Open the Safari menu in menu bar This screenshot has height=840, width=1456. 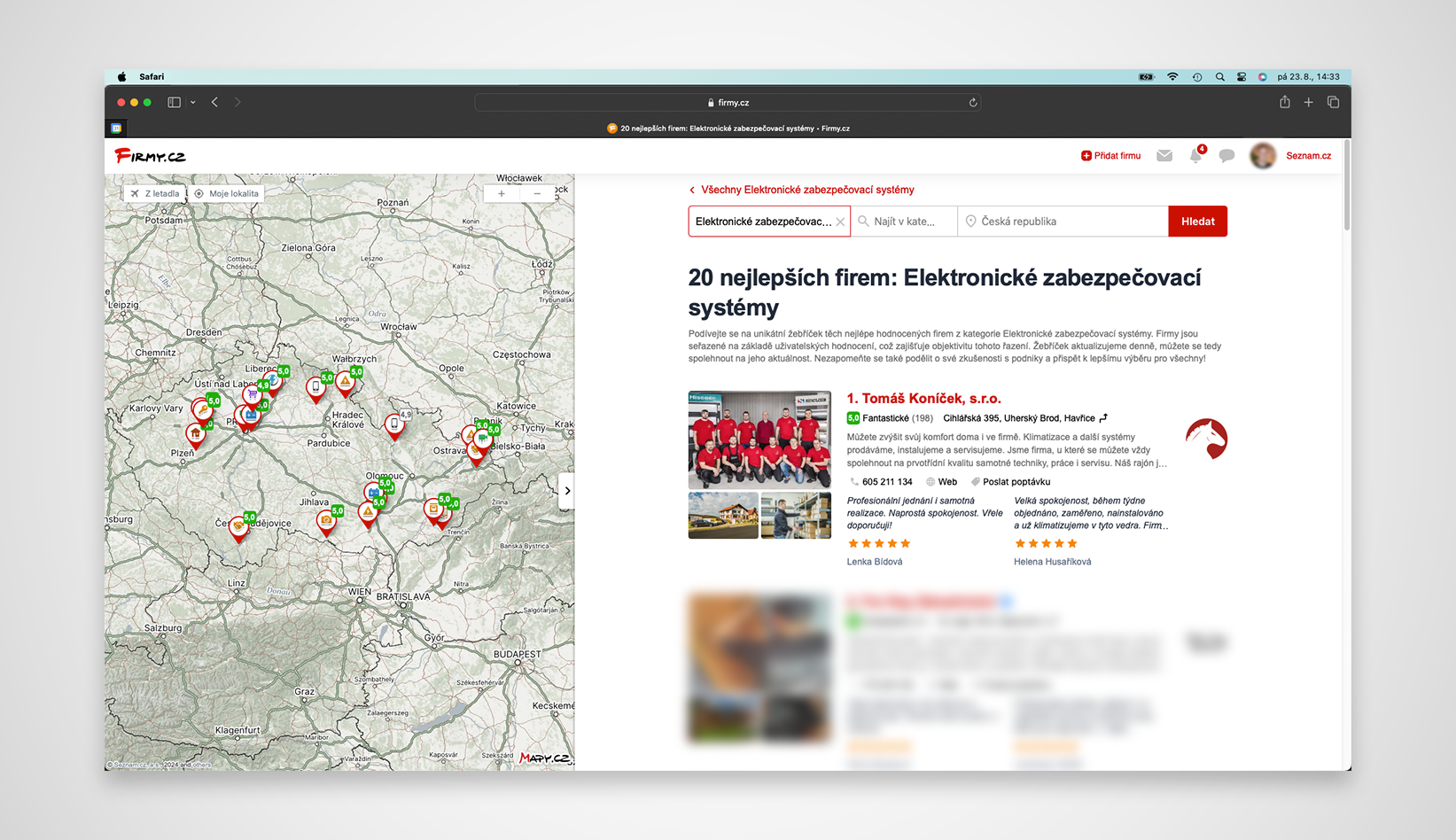[152, 77]
